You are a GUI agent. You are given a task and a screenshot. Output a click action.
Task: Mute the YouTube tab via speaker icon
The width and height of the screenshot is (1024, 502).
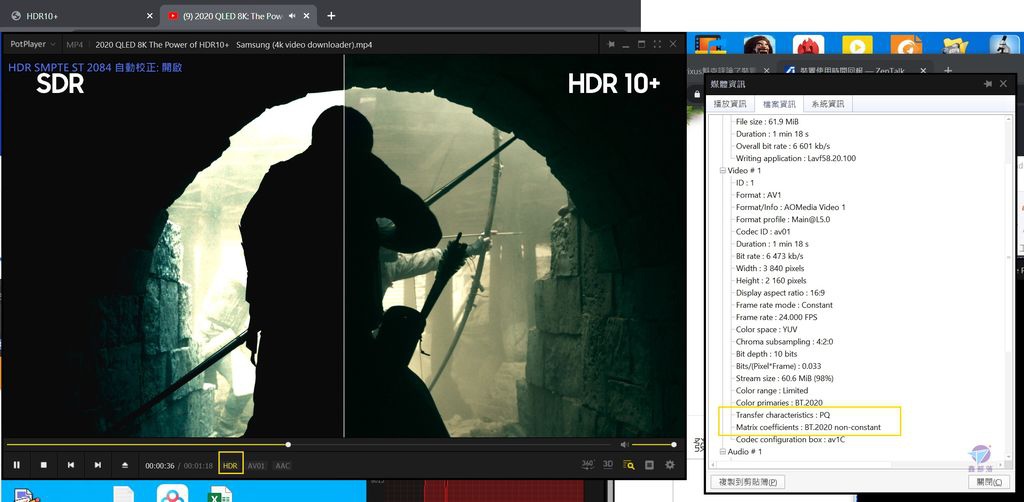(x=292, y=16)
